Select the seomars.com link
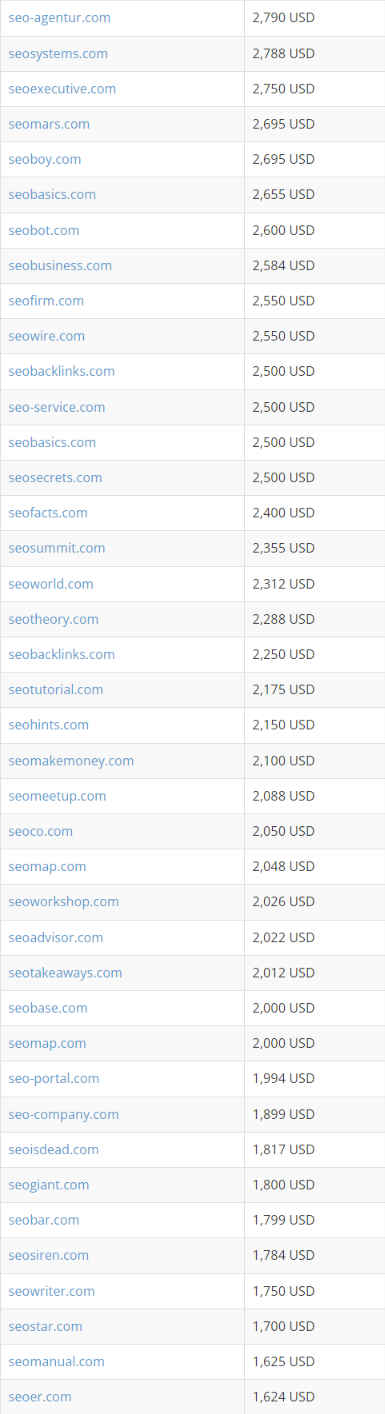 click(x=49, y=124)
